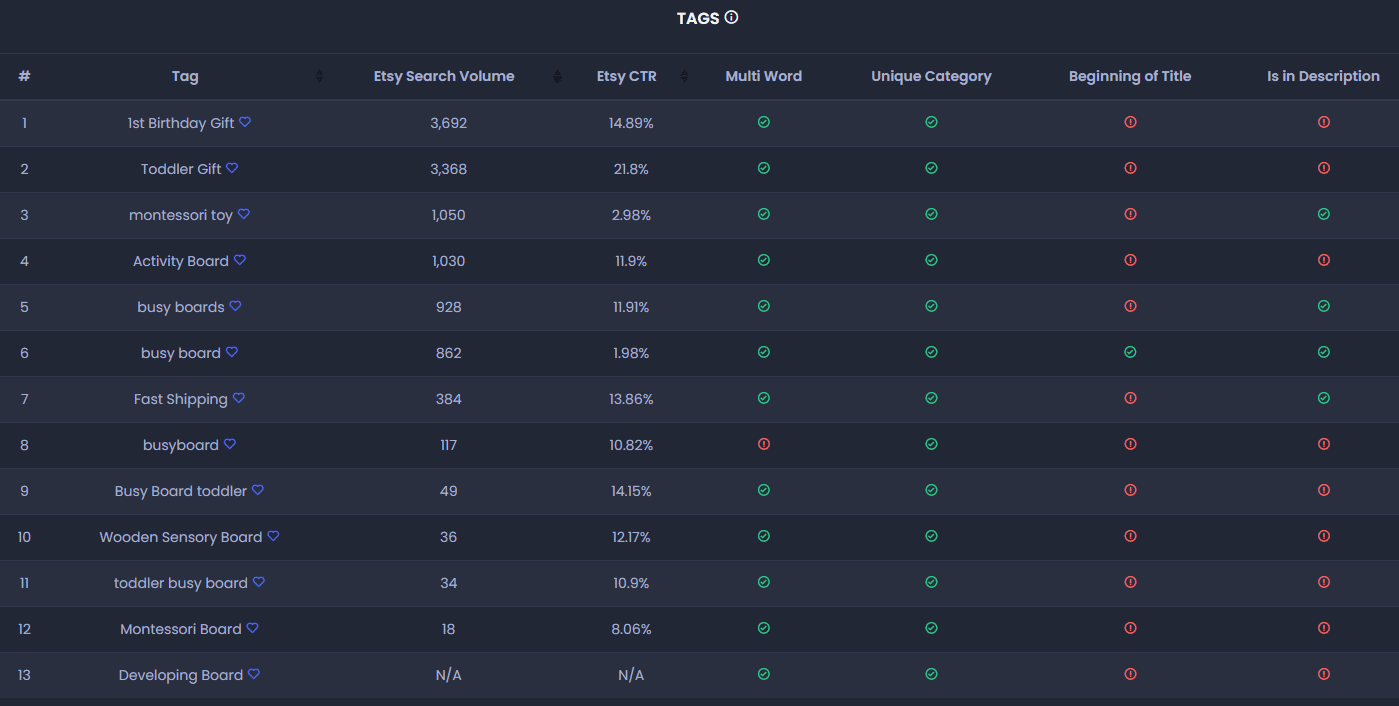
Task: Click red Multi Word warning for busyboard
Action: coord(764,444)
